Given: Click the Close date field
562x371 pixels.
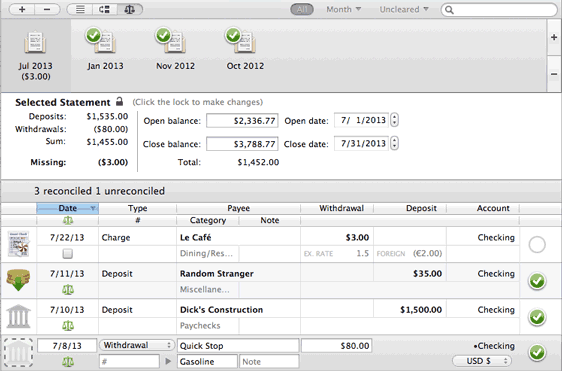Looking at the screenshot, I should [361, 143].
